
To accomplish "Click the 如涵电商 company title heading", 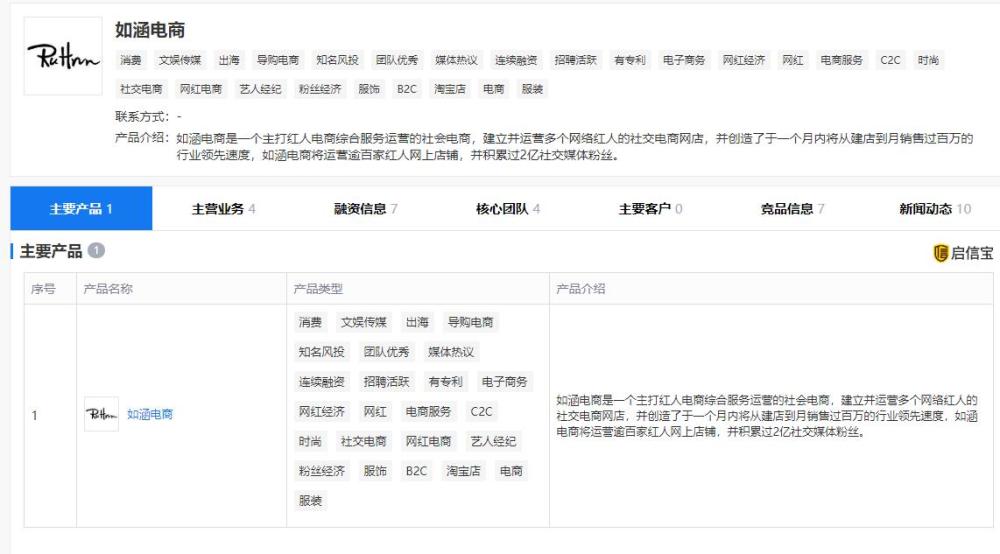I will [x=150, y=30].
